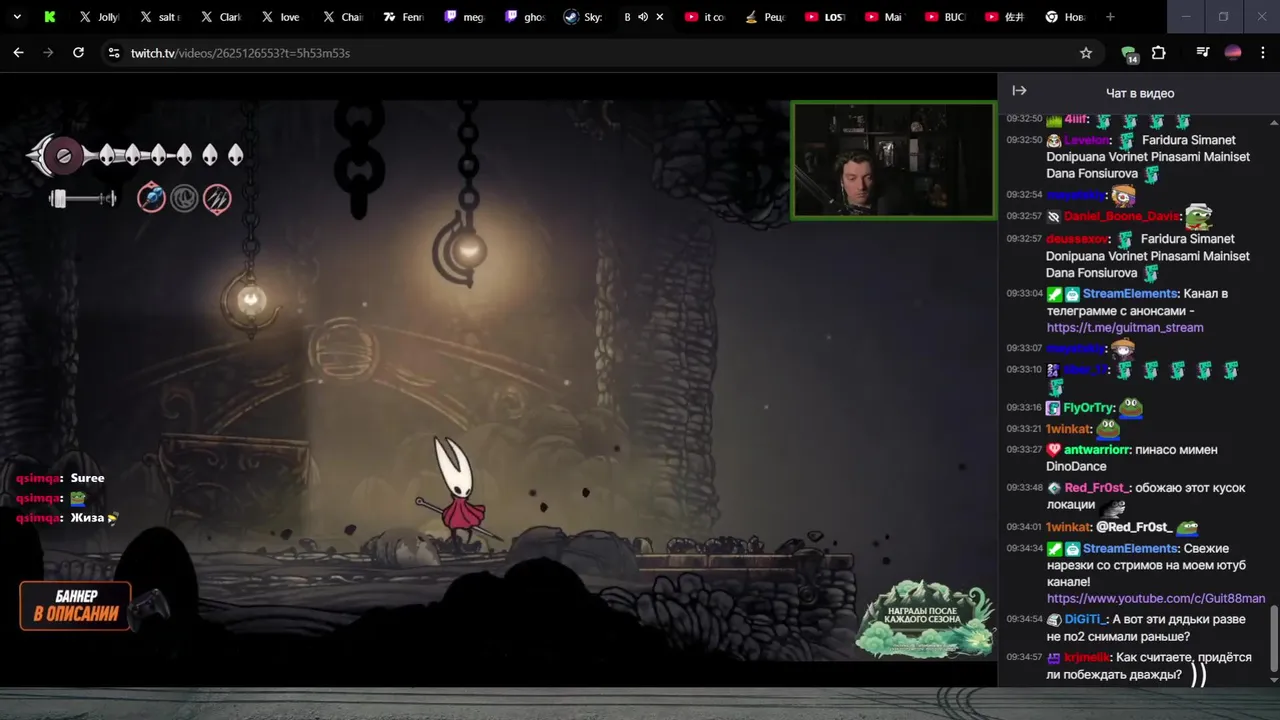Viewport: 1280px width, 720px height.
Task: Open the Chrome profile avatar
Action: click(1233, 53)
